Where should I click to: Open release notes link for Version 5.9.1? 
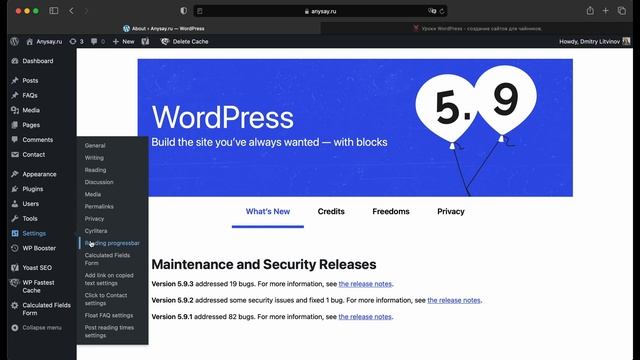point(365,316)
